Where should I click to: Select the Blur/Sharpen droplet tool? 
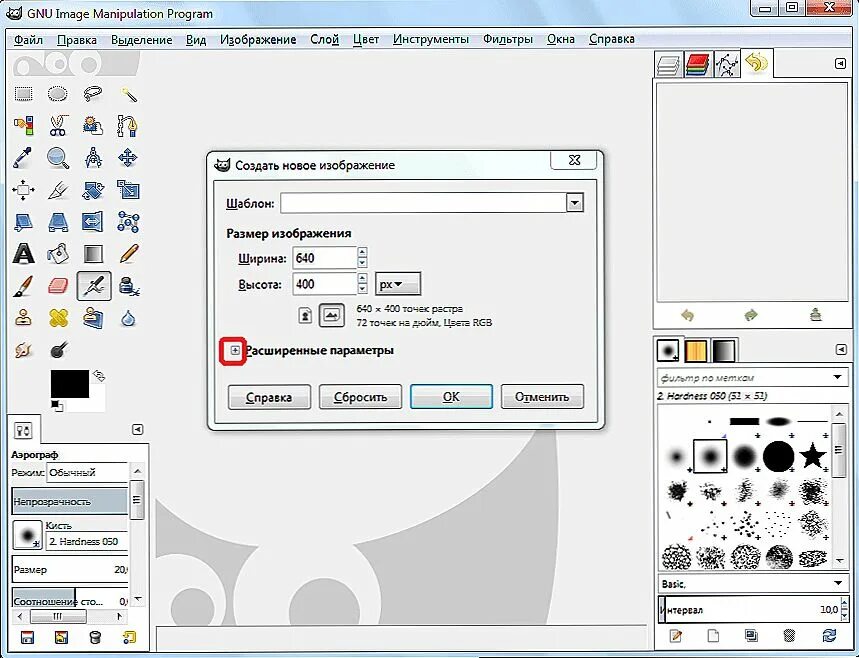point(128,318)
